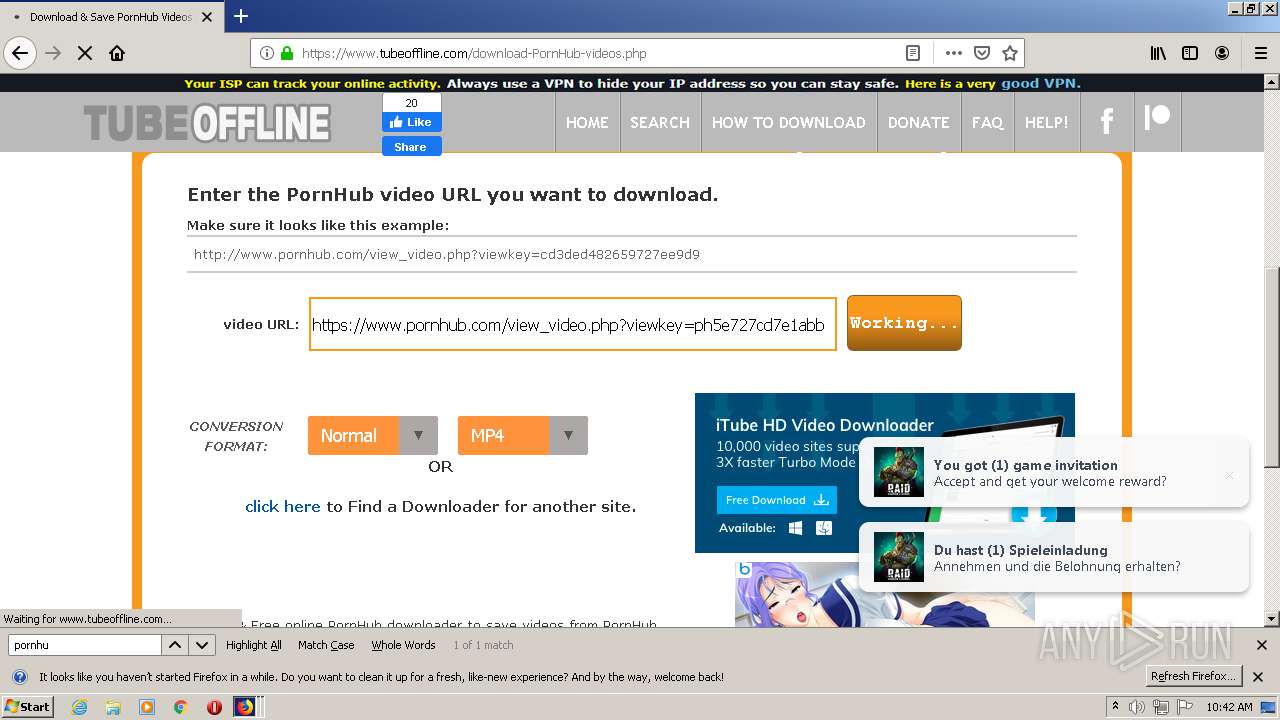Open the HOME navigation item
This screenshot has width=1280, height=720.
(587, 122)
